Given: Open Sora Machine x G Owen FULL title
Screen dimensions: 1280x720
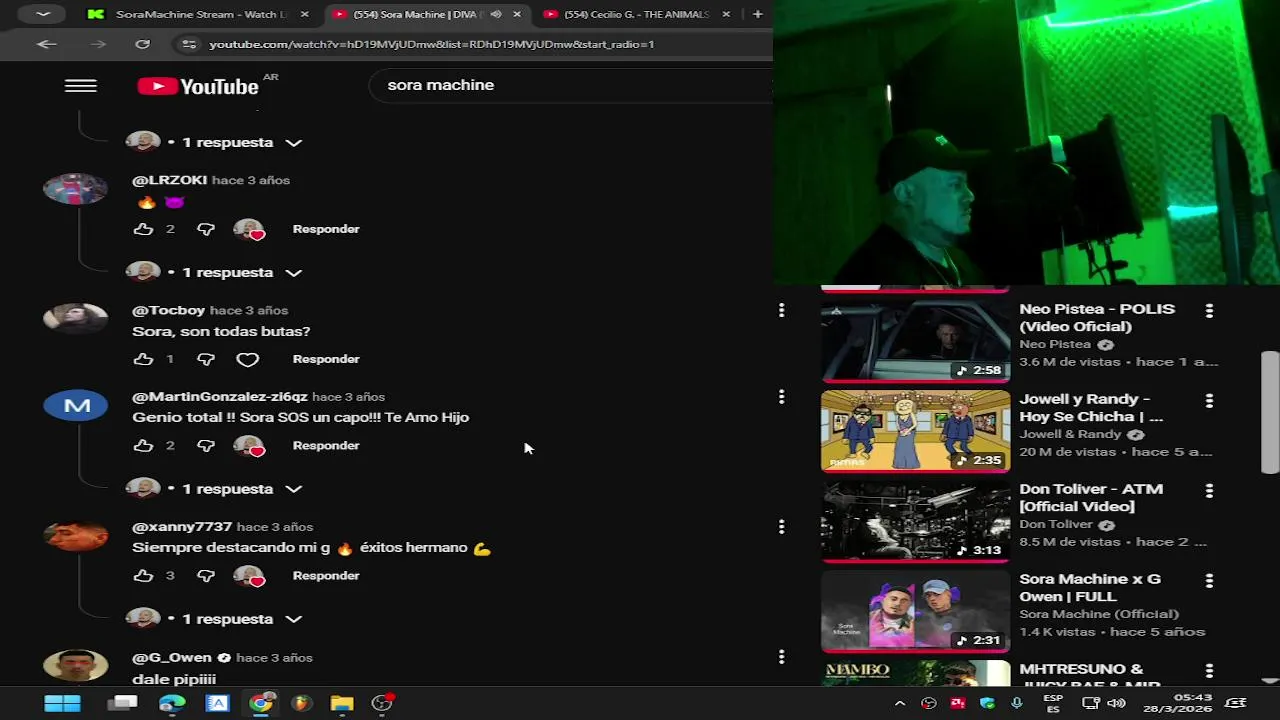Looking at the screenshot, I should (1090, 588).
